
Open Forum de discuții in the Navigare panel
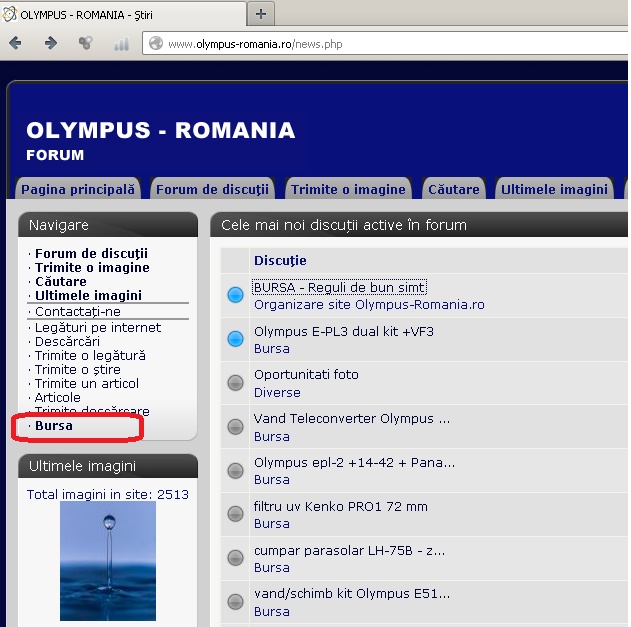tap(91, 254)
